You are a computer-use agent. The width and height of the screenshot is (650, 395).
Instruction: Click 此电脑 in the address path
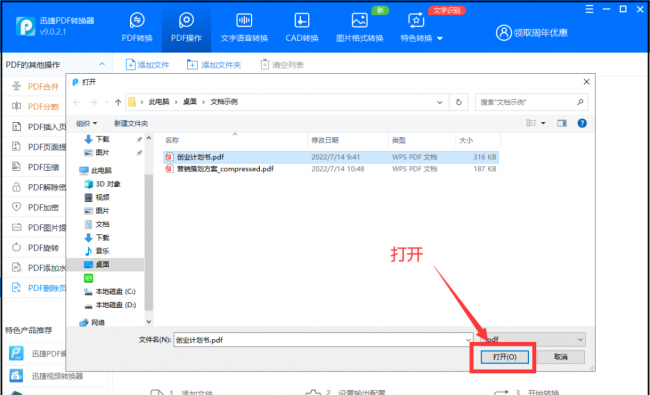(x=159, y=102)
